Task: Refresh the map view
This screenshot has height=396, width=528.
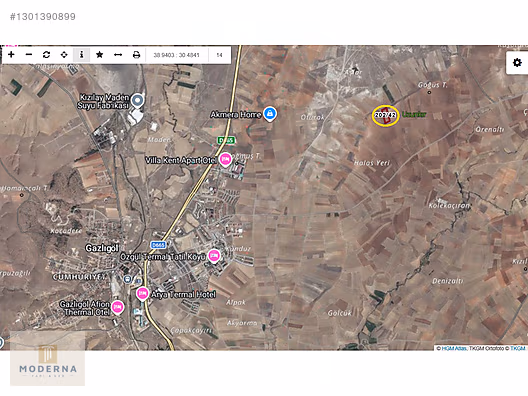Action: (46, 55)
